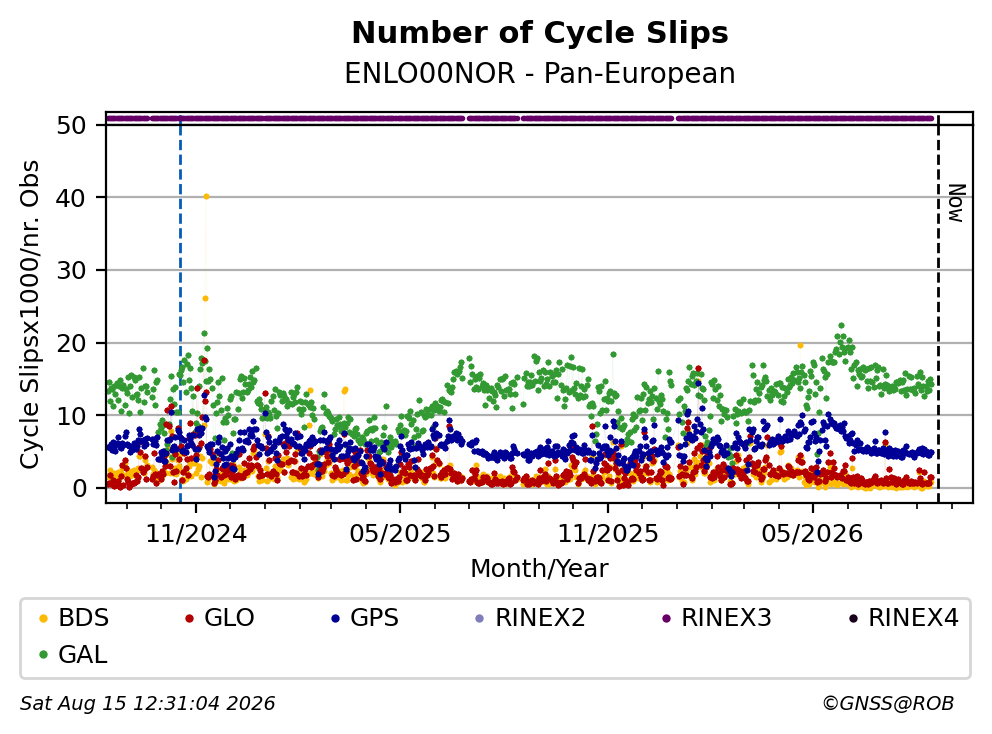Click the black dashed 'Now' vertical line
992x734 pixels.
938,310
